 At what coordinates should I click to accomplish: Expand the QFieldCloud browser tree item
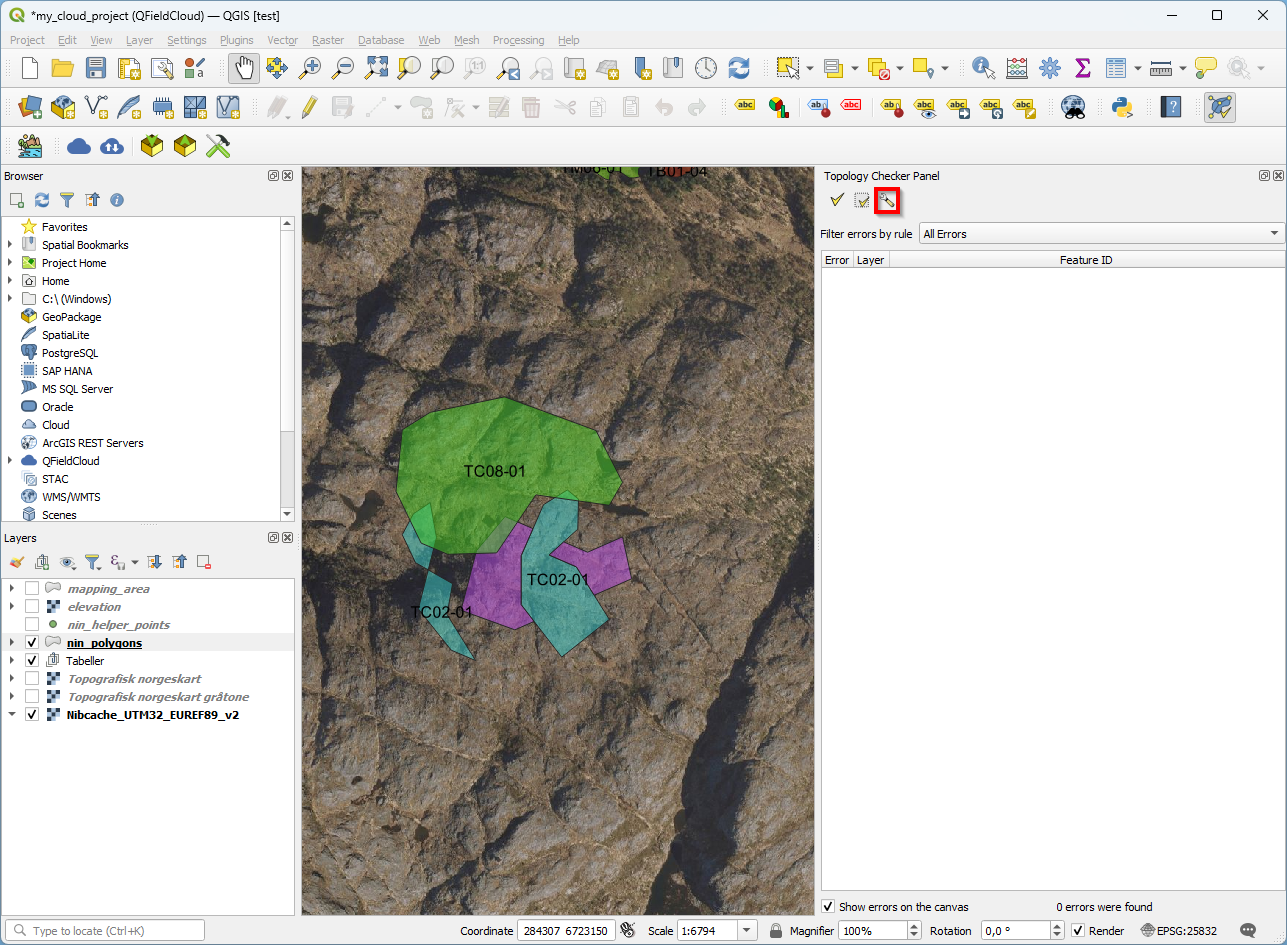(x=11, y=461)
